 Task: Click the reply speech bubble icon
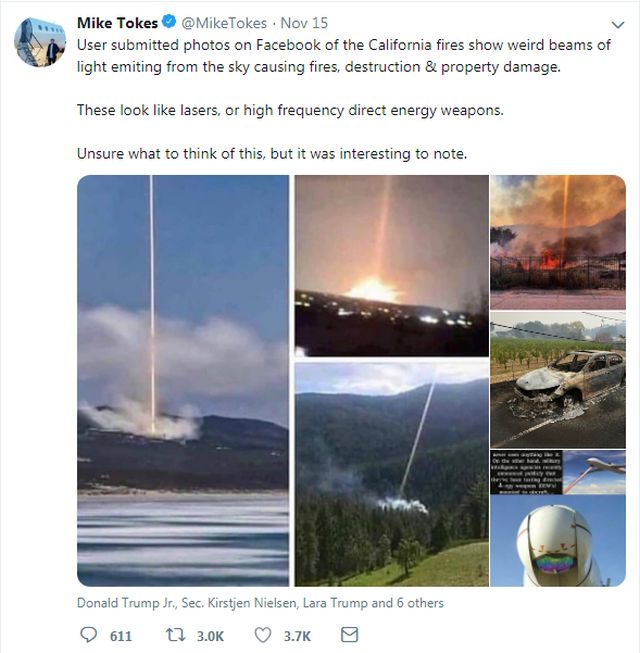pos(89,635)
